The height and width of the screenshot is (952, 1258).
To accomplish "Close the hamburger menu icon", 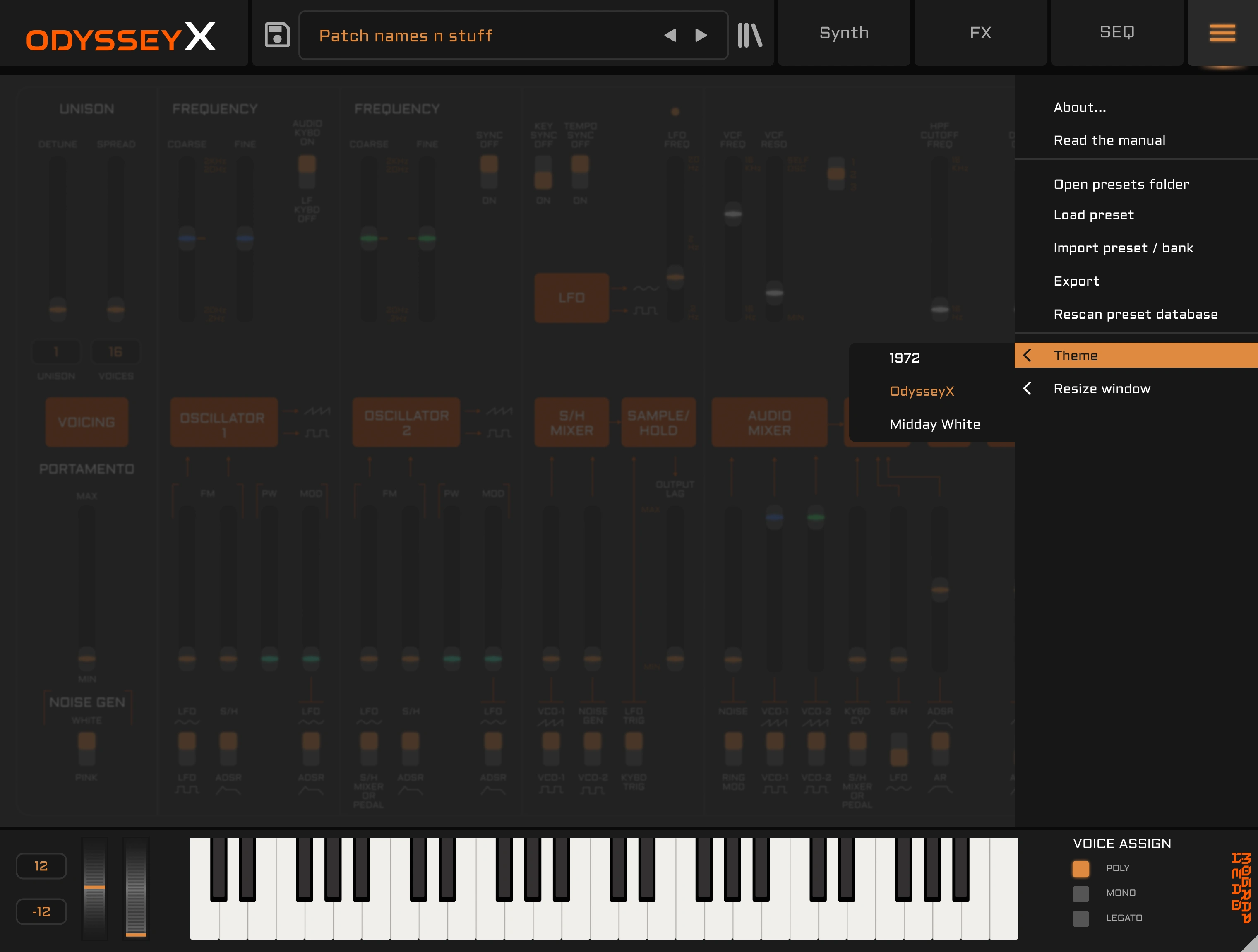I will click(x=1222, y=33).
